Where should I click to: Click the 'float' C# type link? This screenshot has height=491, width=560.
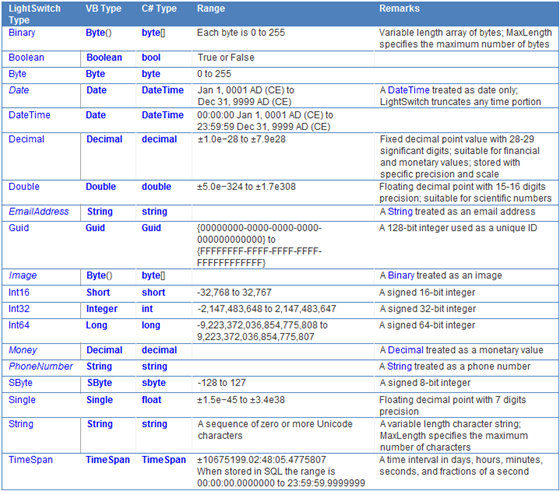click(x=151, y=400)
